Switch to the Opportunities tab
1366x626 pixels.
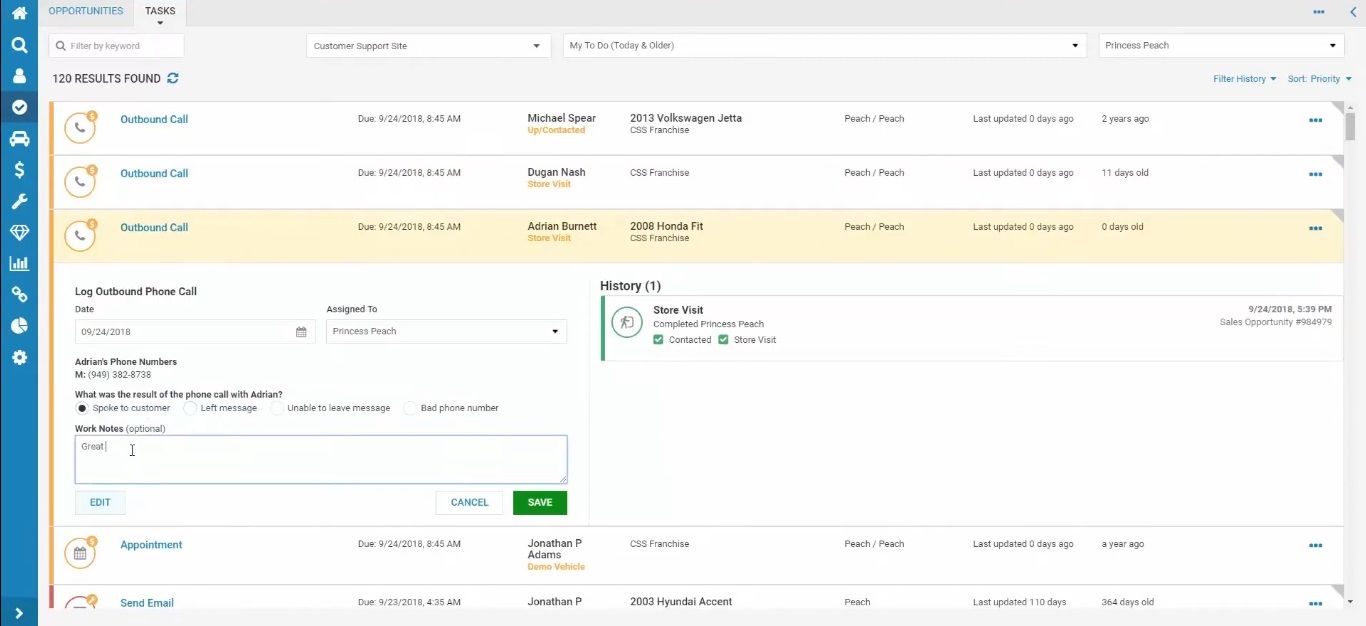pos(86,11)
